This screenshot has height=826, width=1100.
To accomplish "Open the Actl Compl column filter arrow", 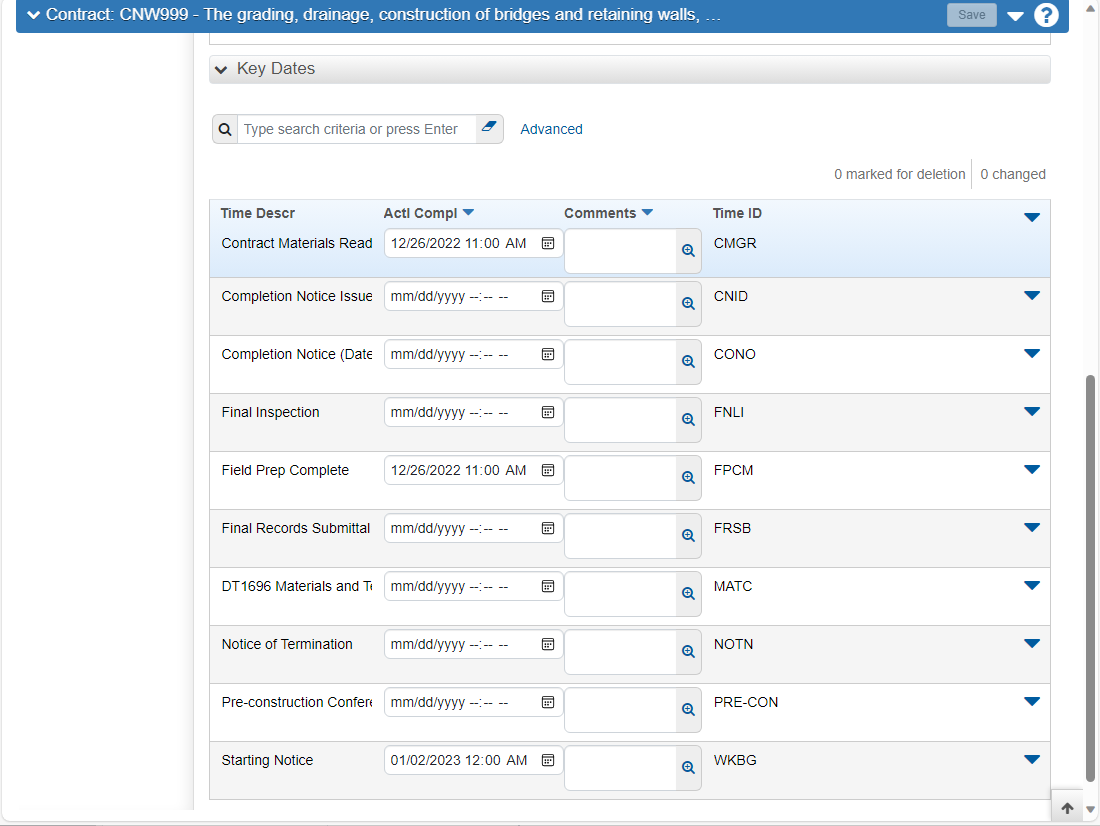I will [x=469, y=213].
